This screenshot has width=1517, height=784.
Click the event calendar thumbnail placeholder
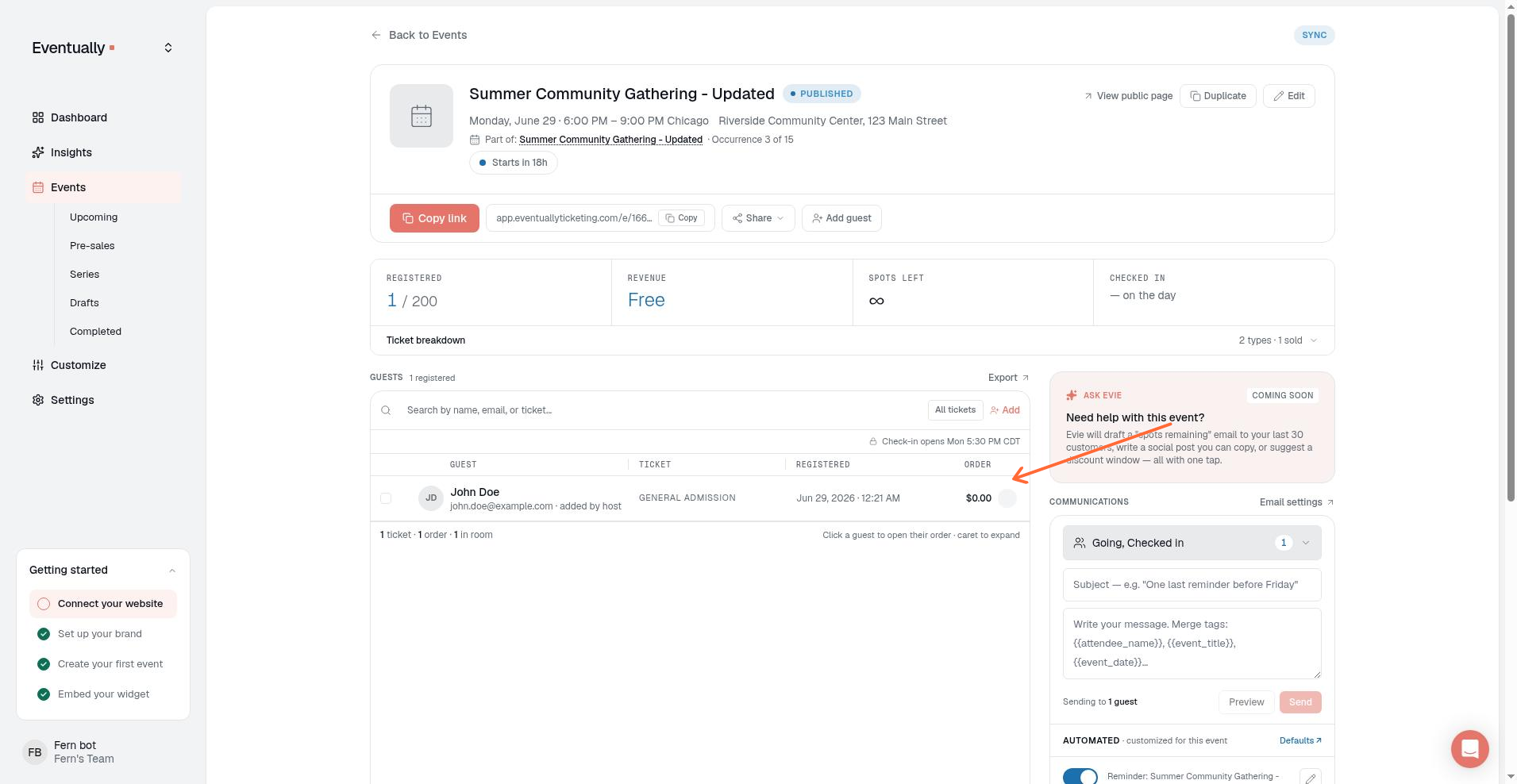[x=422, y=116]
